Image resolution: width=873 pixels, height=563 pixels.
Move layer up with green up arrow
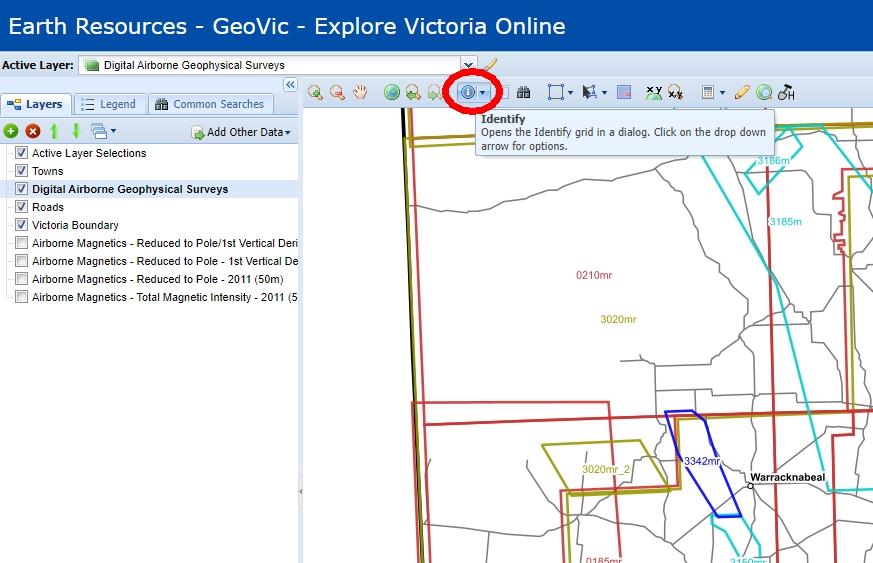[54, 131]
